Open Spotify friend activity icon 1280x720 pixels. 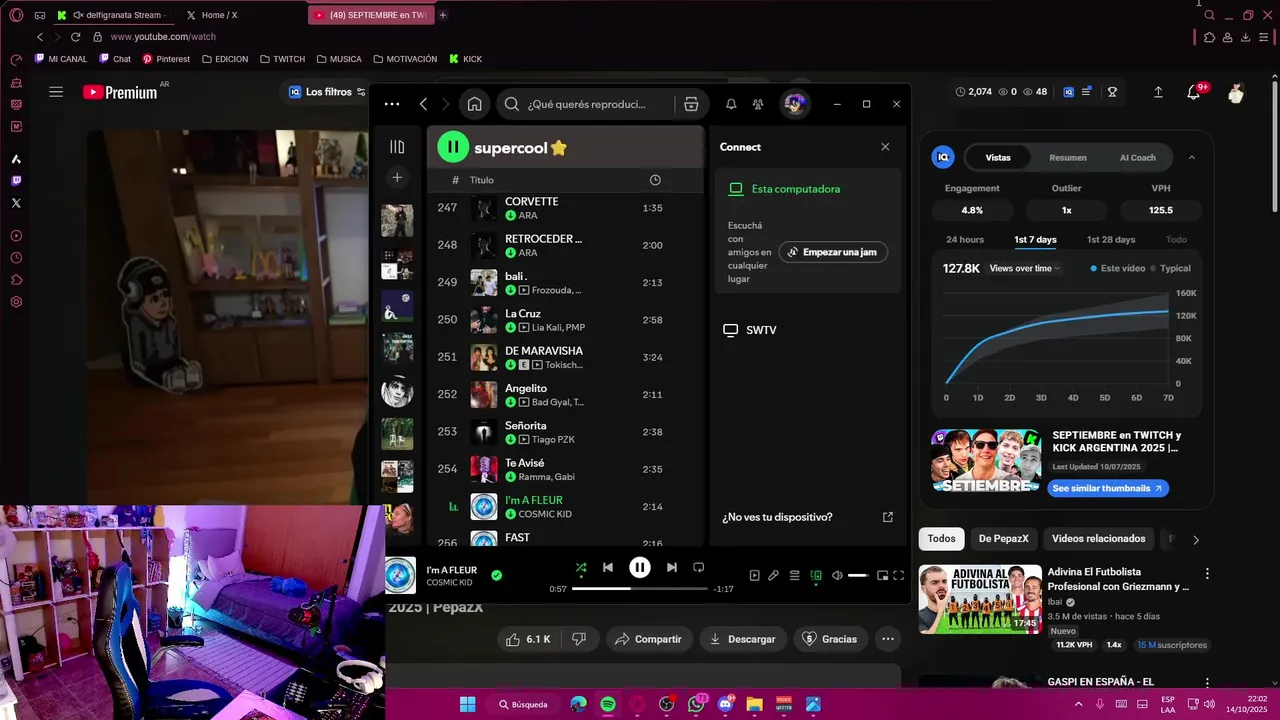[x=758, y=104]
